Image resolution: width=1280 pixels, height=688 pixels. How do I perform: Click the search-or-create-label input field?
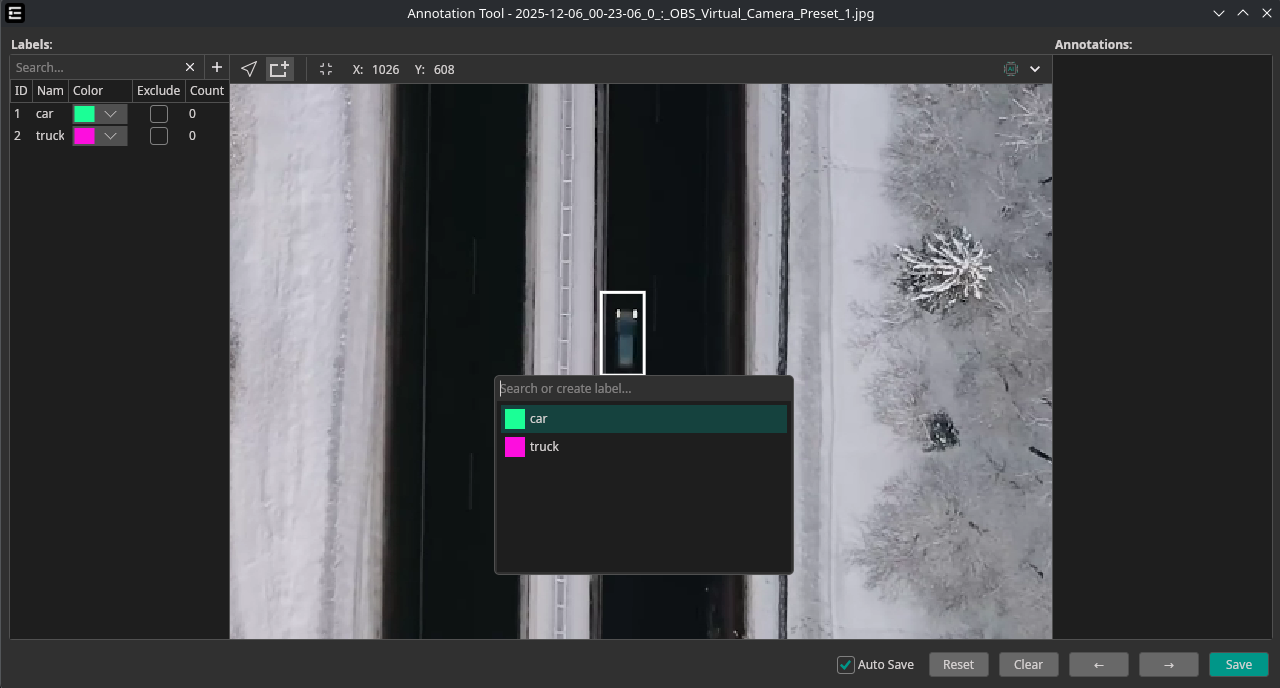click(x=643, y=388)
